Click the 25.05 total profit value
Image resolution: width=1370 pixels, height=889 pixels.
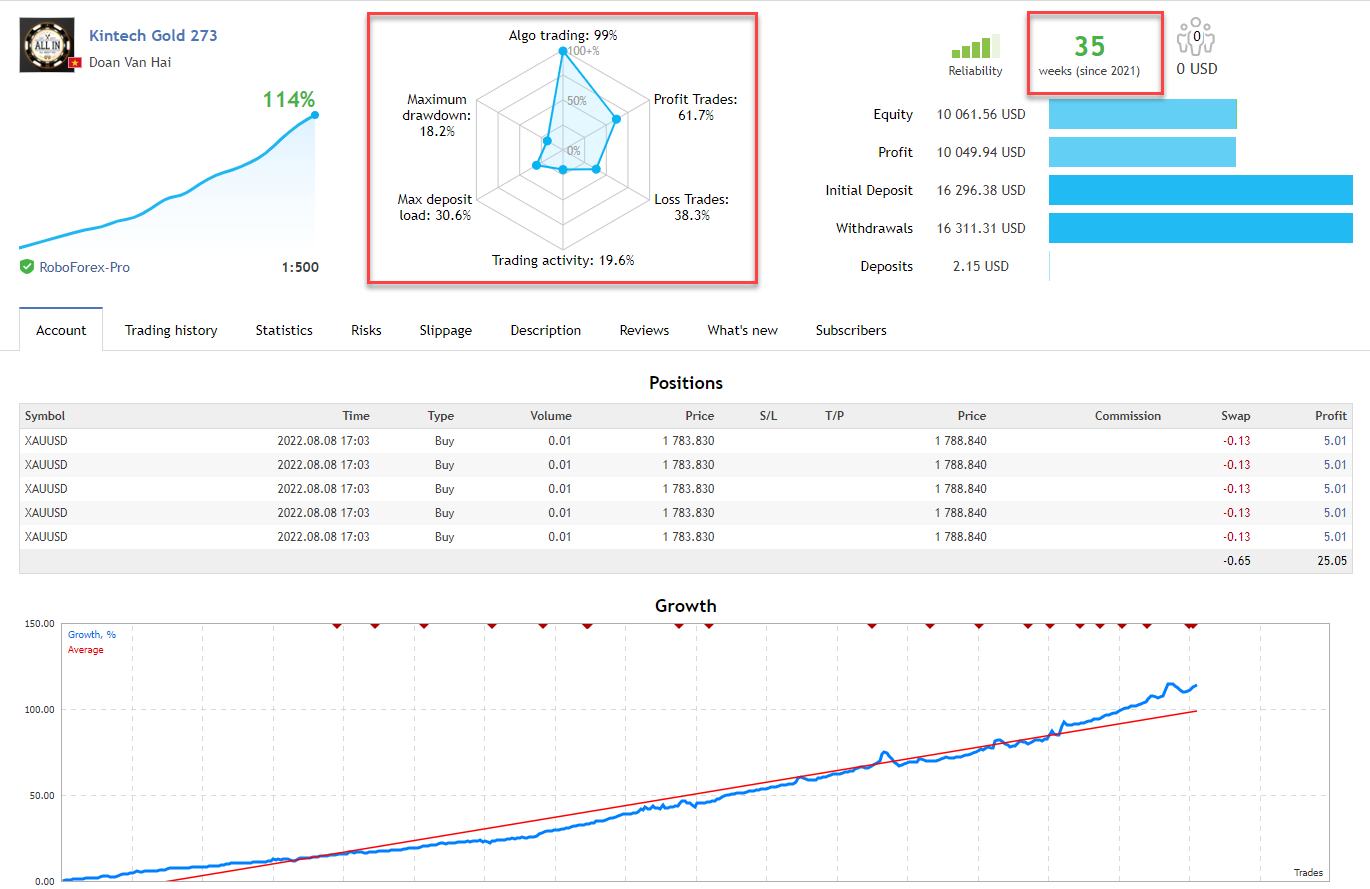[x=1331, y=561]
